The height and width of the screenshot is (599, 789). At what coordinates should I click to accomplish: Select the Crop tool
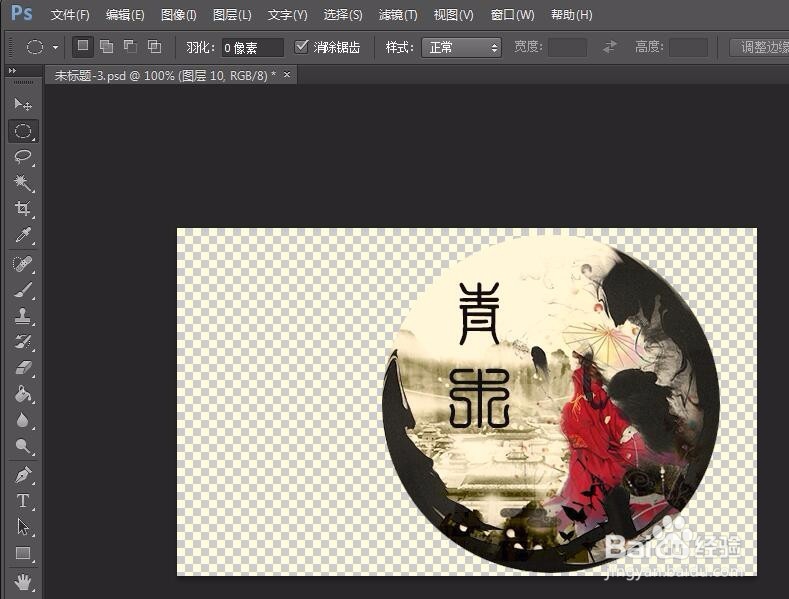click(x=23, y=208)
